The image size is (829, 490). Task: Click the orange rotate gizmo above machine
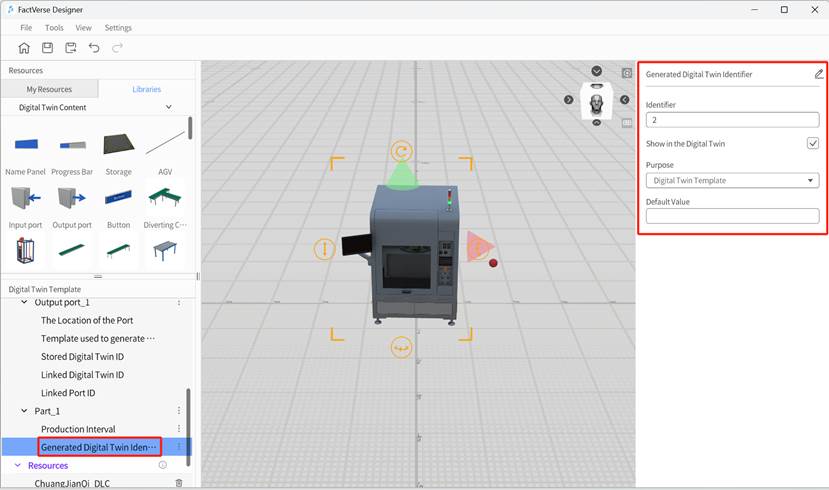point(401,152)
